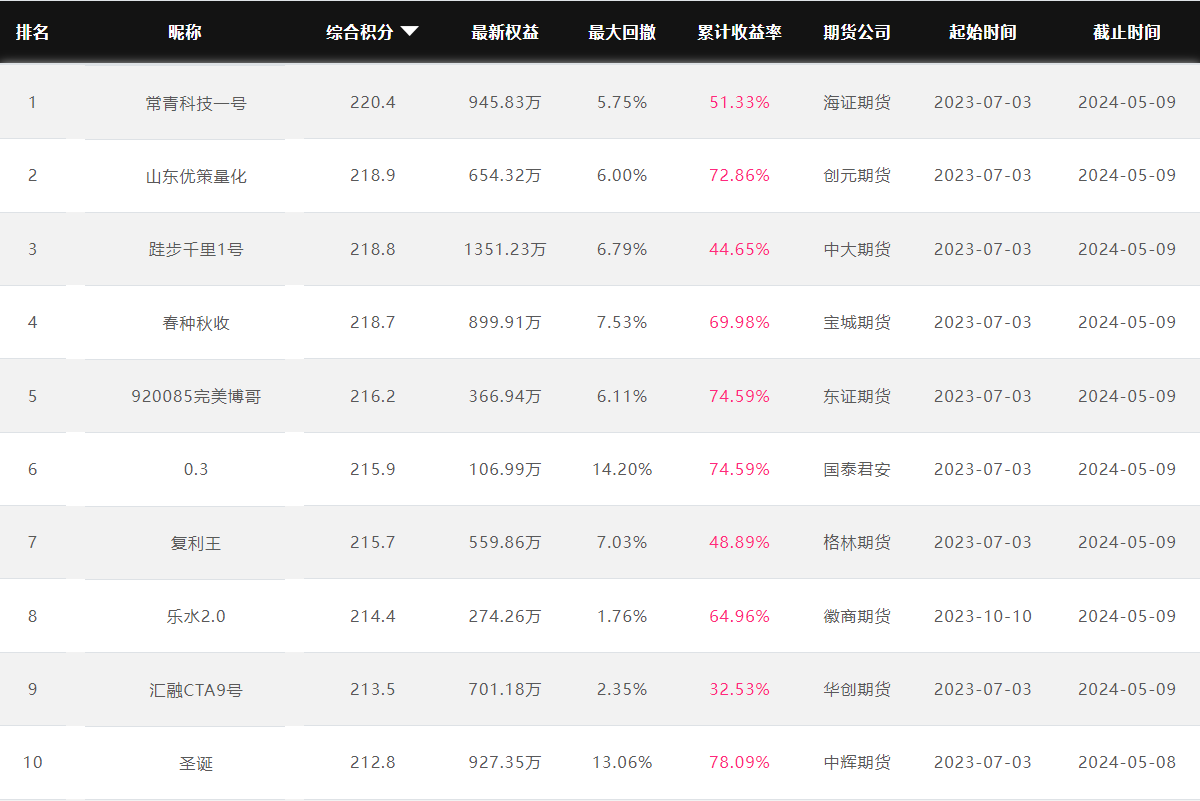Select futures company 中大期货
Viewport: 1200px width, 801px height.
click(x=857, y=249)
